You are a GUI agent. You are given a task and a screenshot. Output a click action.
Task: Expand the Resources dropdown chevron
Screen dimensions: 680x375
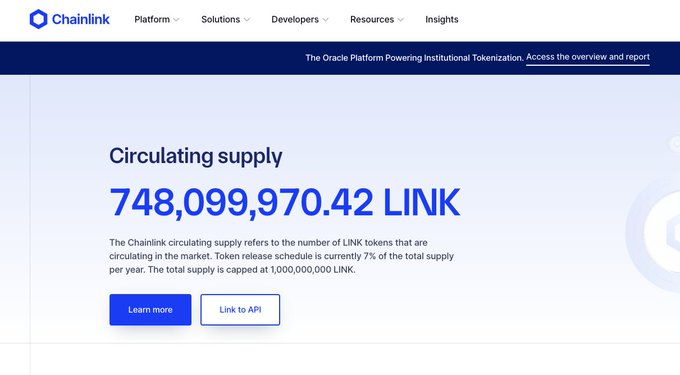[x=401, y=20]
